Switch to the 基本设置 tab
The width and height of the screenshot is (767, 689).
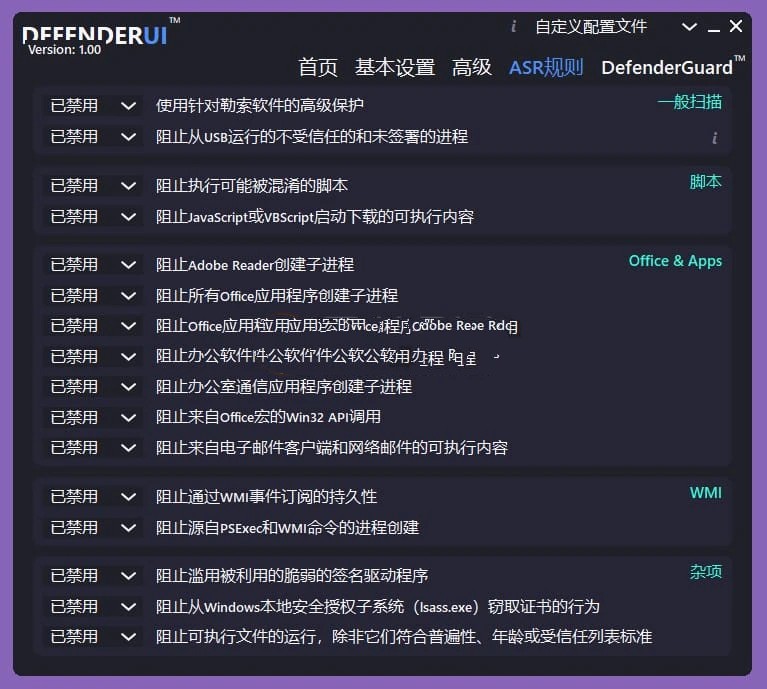point(395,67)
